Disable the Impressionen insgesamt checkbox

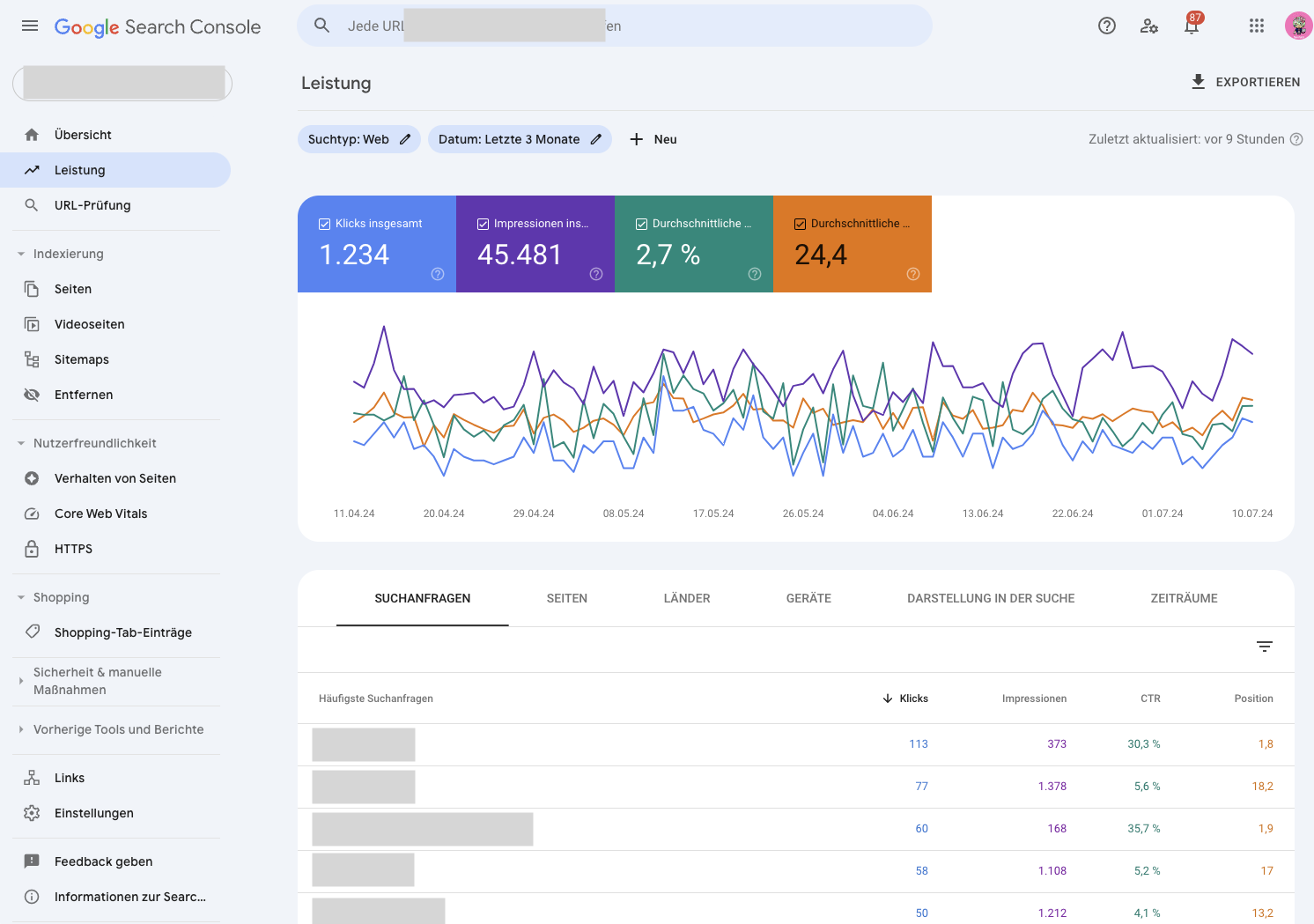tap(483, 223)
